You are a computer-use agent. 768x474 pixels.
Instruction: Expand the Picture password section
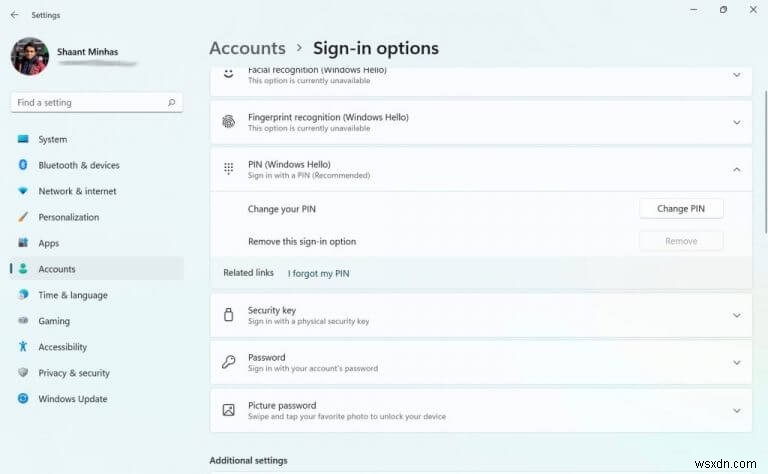point(736,410)
